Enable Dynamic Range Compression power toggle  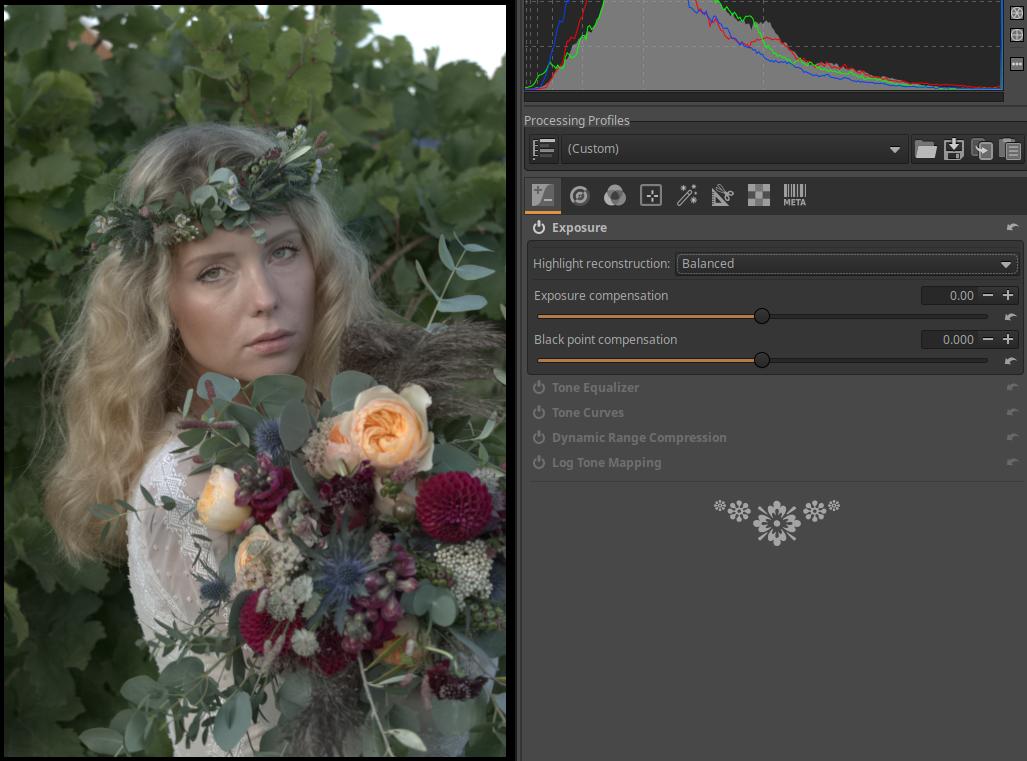pos(539,438)
